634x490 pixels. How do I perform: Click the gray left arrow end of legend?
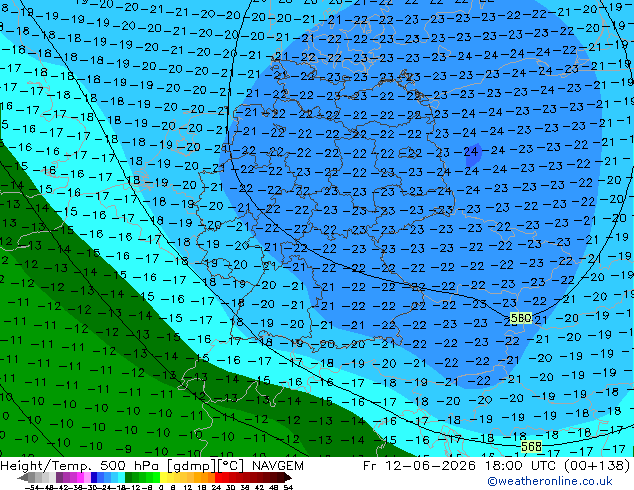(x=23, y=478)
